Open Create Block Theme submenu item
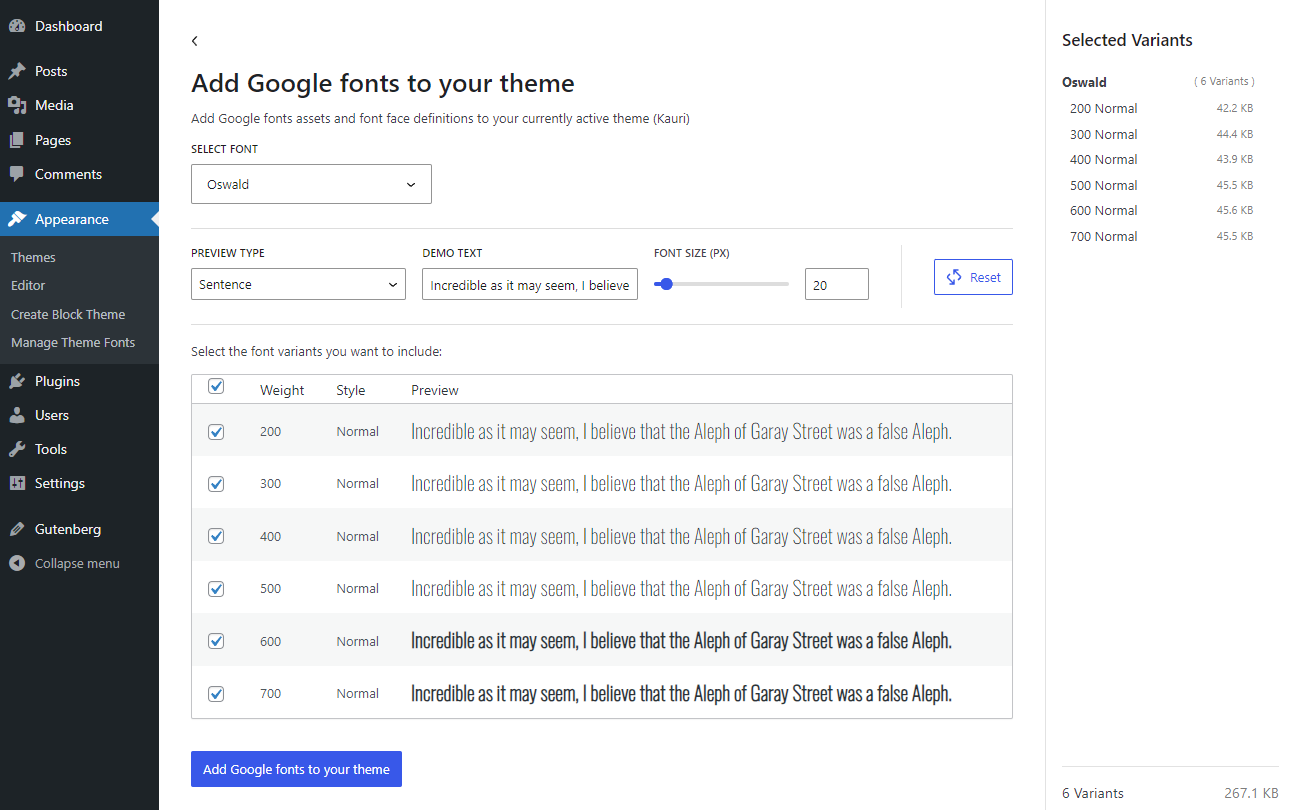The image size is (1294, 810). 68,314
